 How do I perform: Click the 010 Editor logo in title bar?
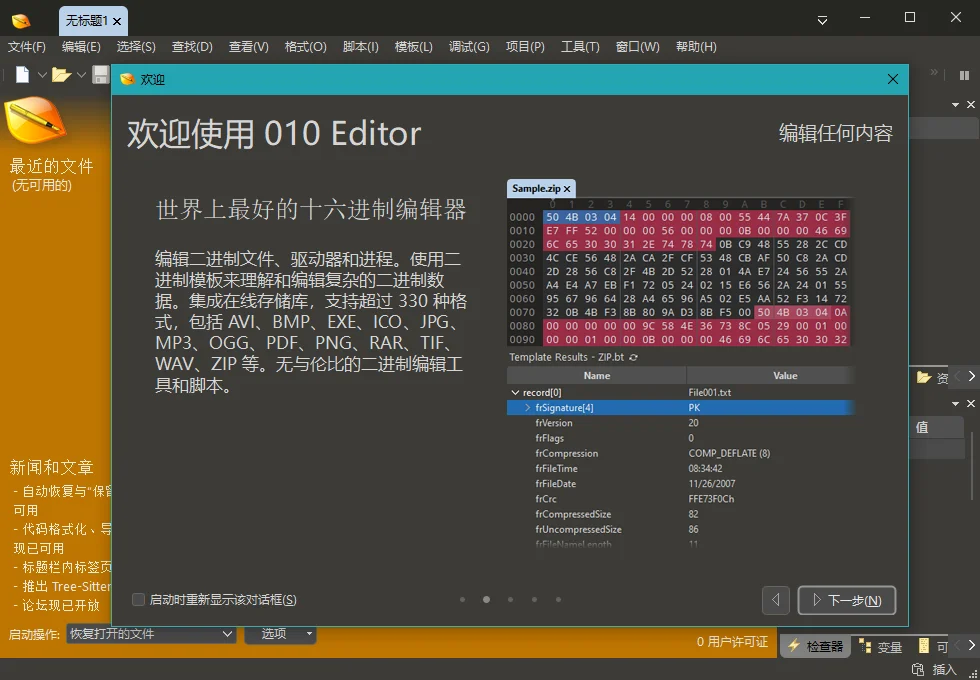(x=21, y=21)
